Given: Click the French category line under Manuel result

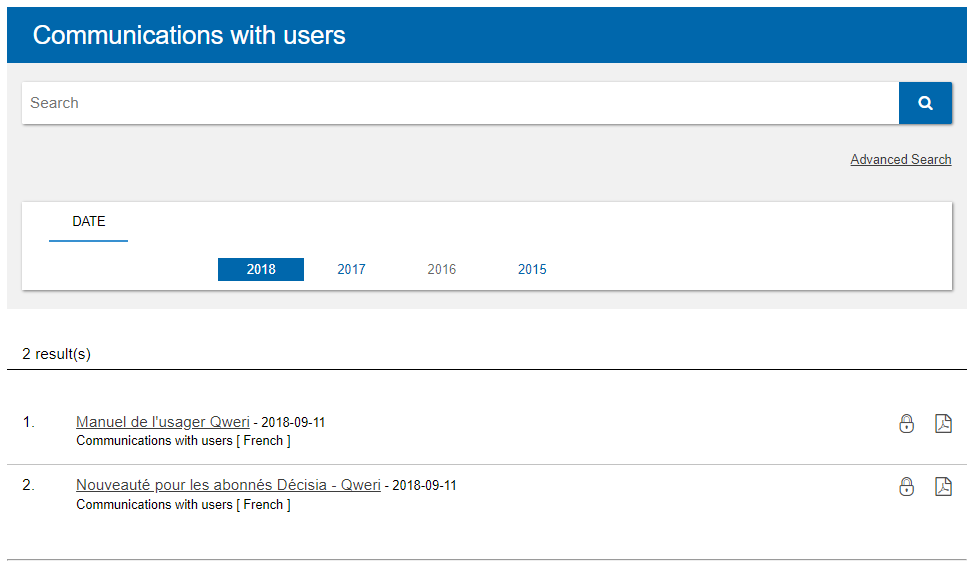Looking at the screenshot, I should 183,441.
